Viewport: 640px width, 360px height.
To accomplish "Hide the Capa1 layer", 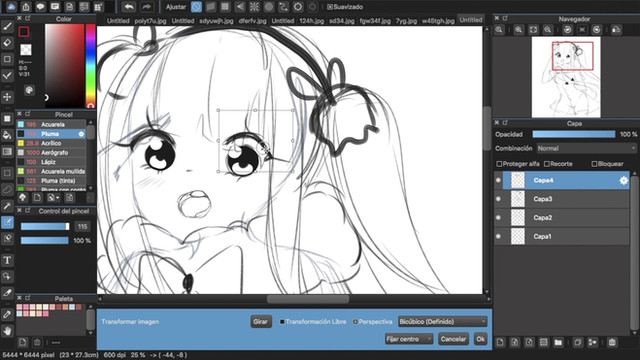I will (498, 236).
